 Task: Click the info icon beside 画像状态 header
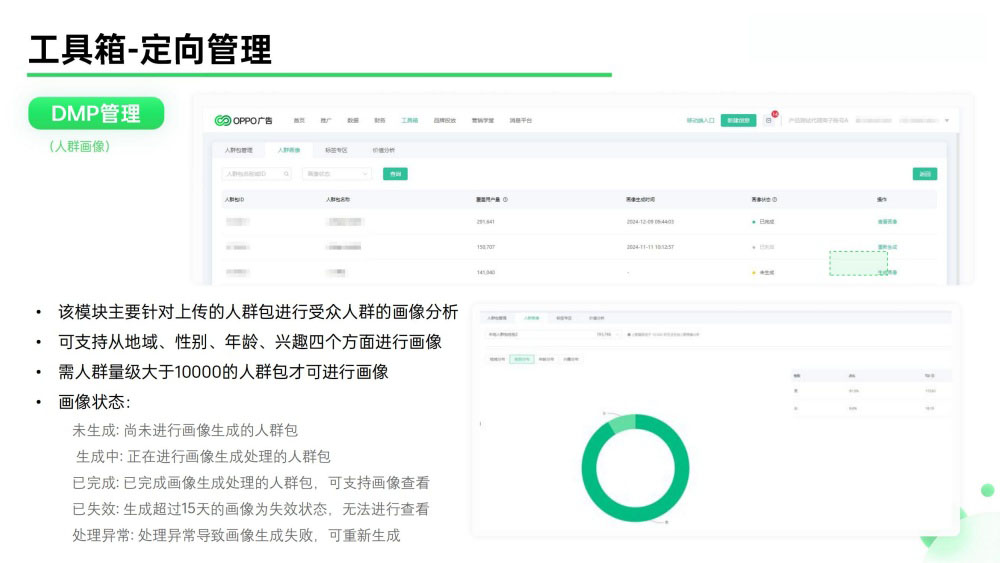pyautogui.click(x=774, y=200)
